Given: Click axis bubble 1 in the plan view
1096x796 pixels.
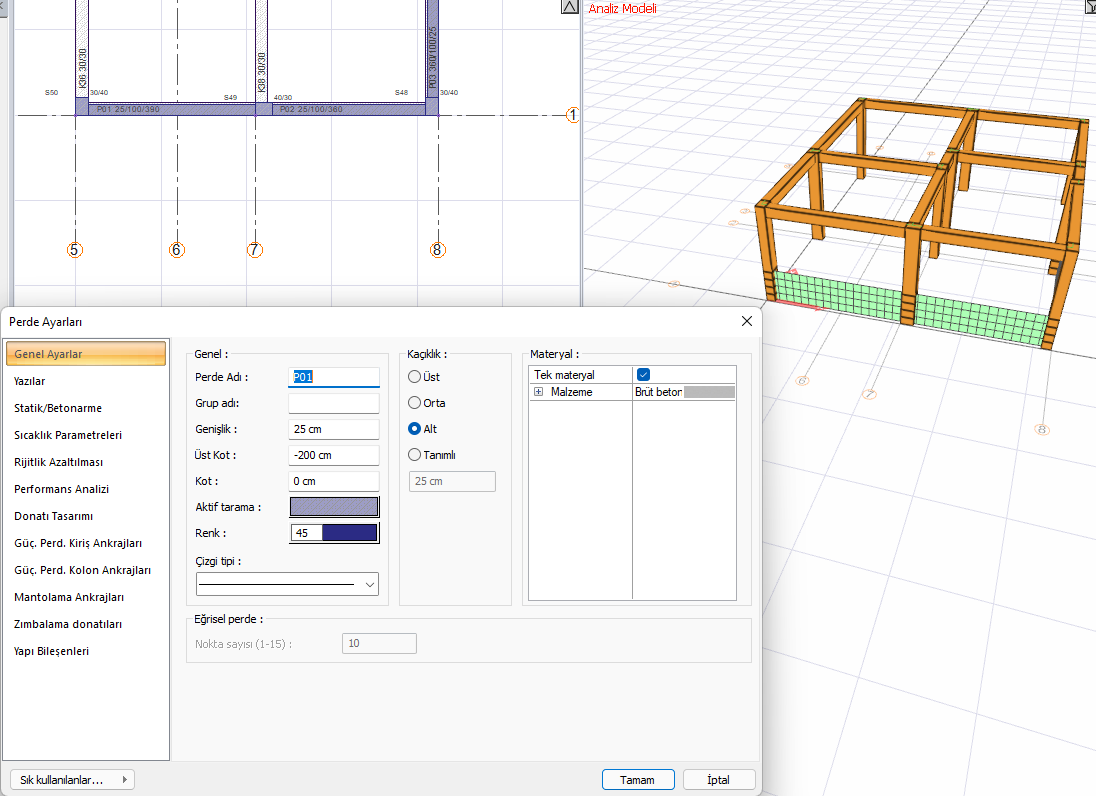Looking at the screenshot, I should click(x=572, y=115).
